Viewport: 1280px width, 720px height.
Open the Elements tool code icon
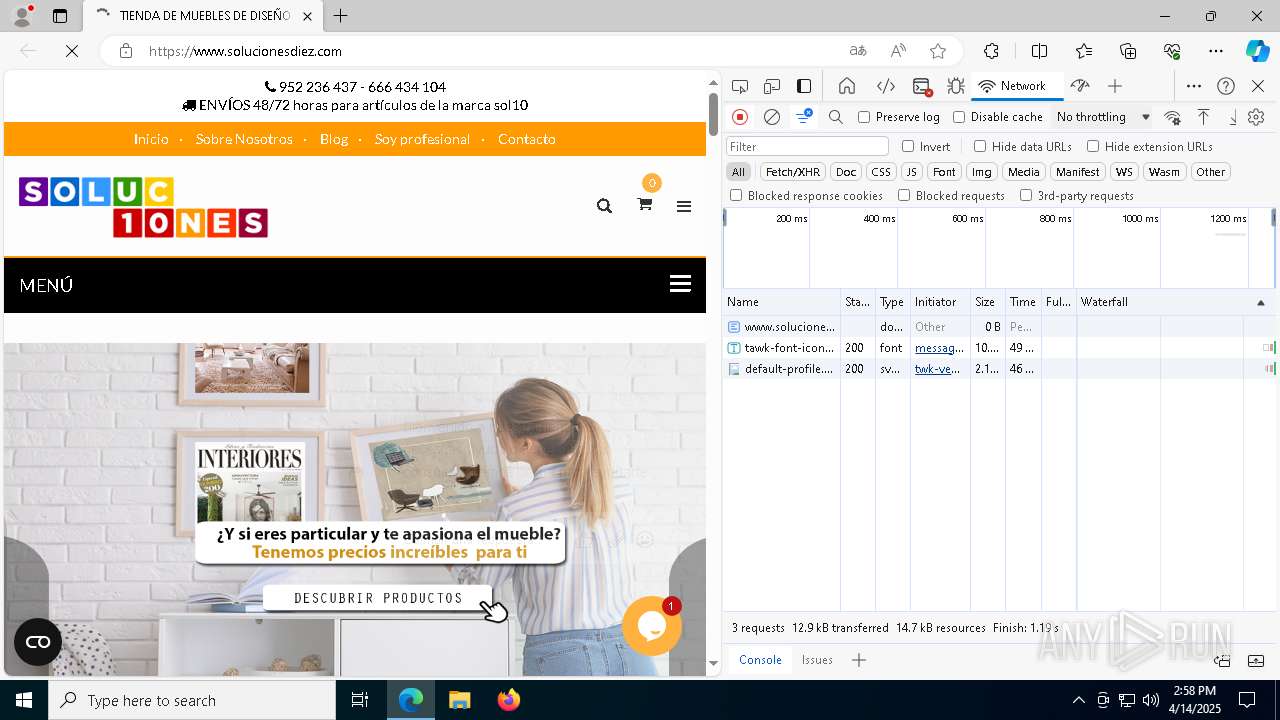pyautogui.click(x=885, y=86)
